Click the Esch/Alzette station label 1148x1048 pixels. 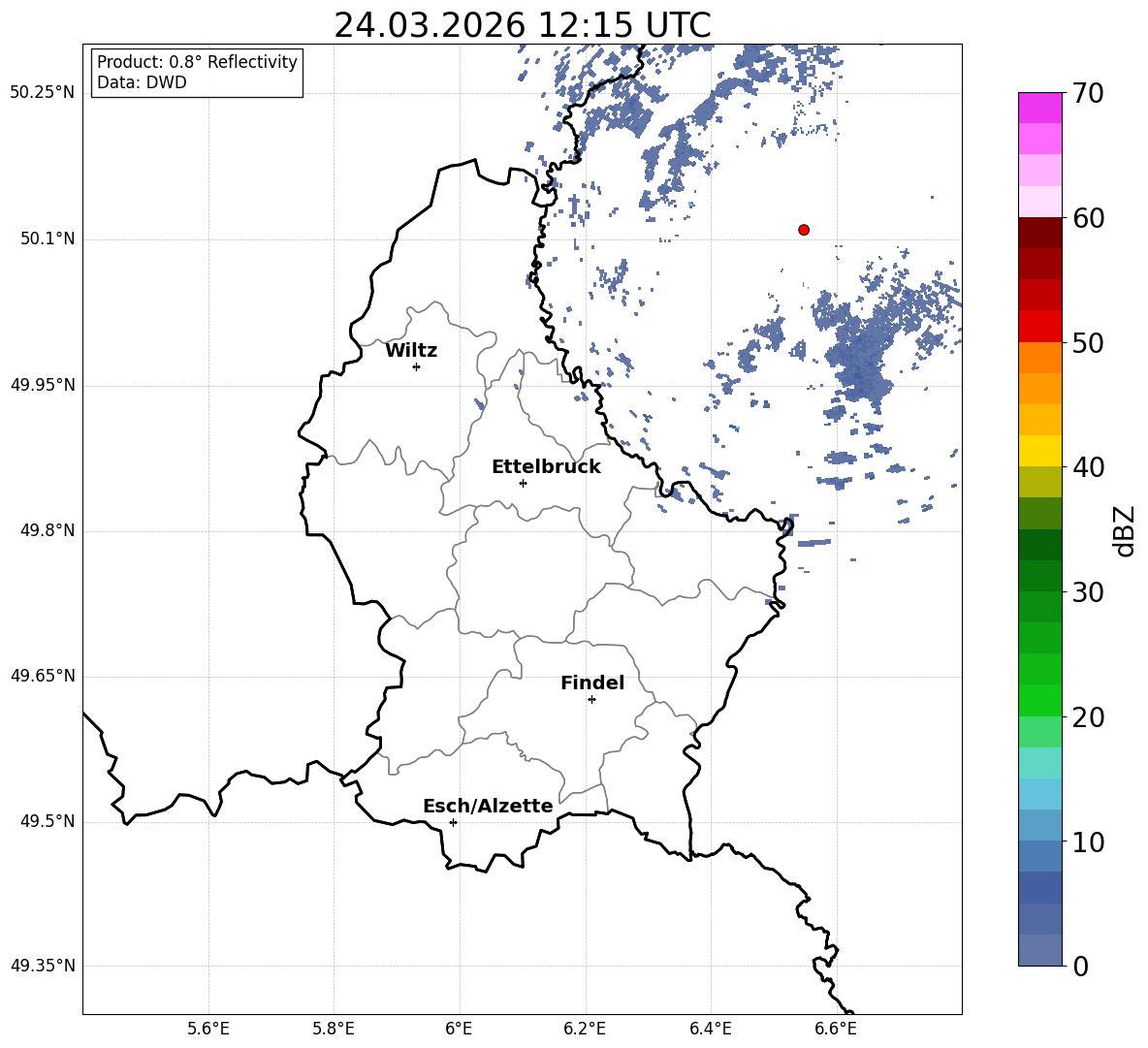tap(488, 806)
